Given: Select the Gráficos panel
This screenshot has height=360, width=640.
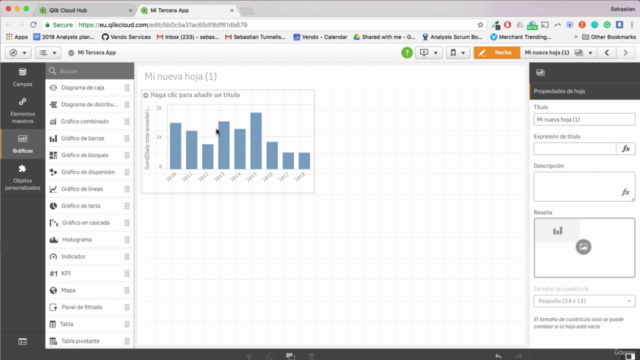Looking at the screenshot, I should 22,144.
